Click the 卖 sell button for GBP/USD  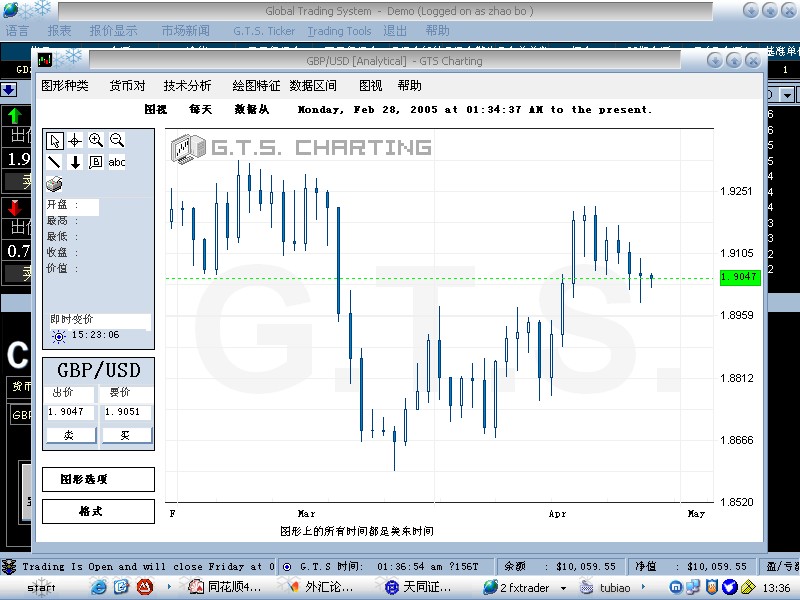tap(71, 435)
